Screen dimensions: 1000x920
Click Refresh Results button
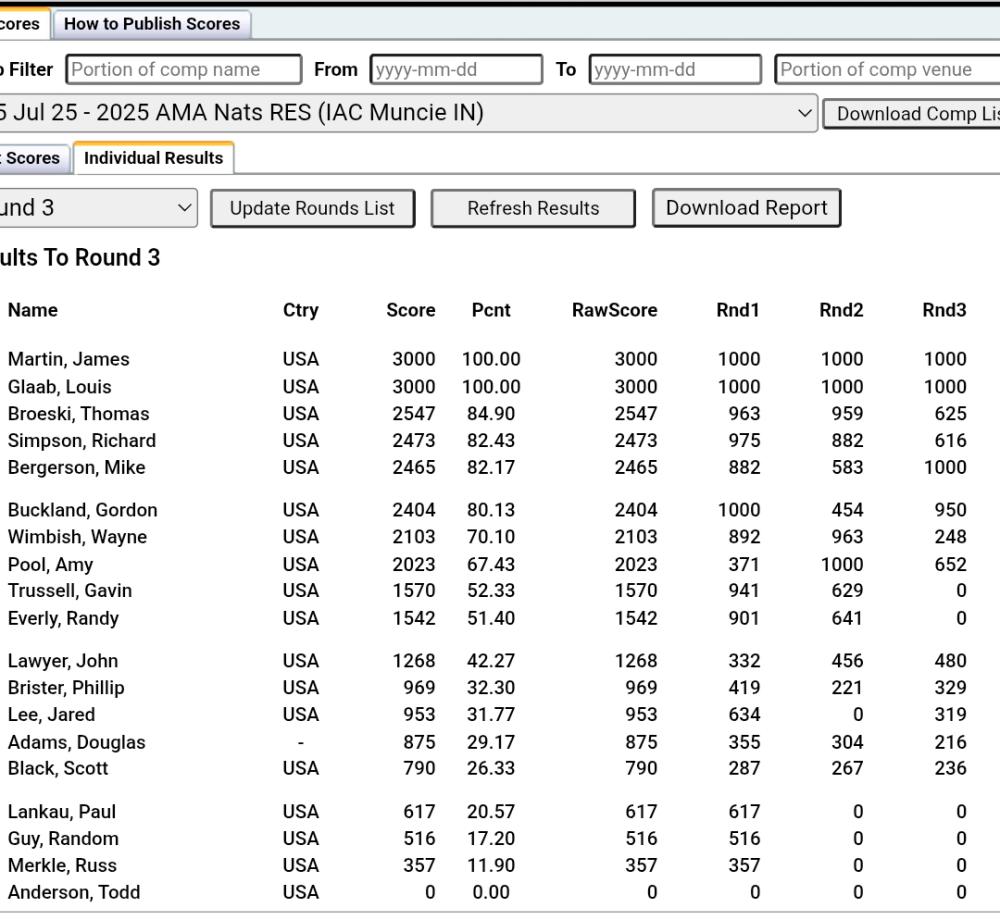coord(533,208)
